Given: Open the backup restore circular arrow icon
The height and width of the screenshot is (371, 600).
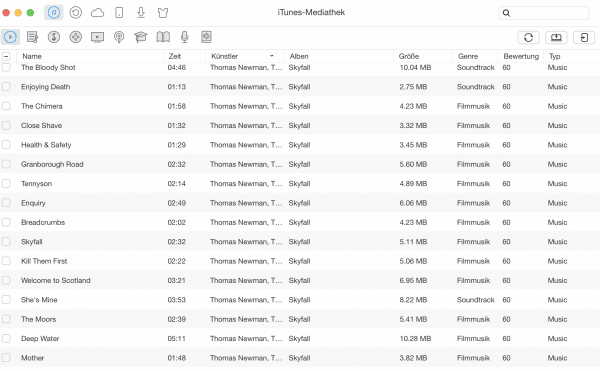Looking at the screenshot, I should point(76,13).
